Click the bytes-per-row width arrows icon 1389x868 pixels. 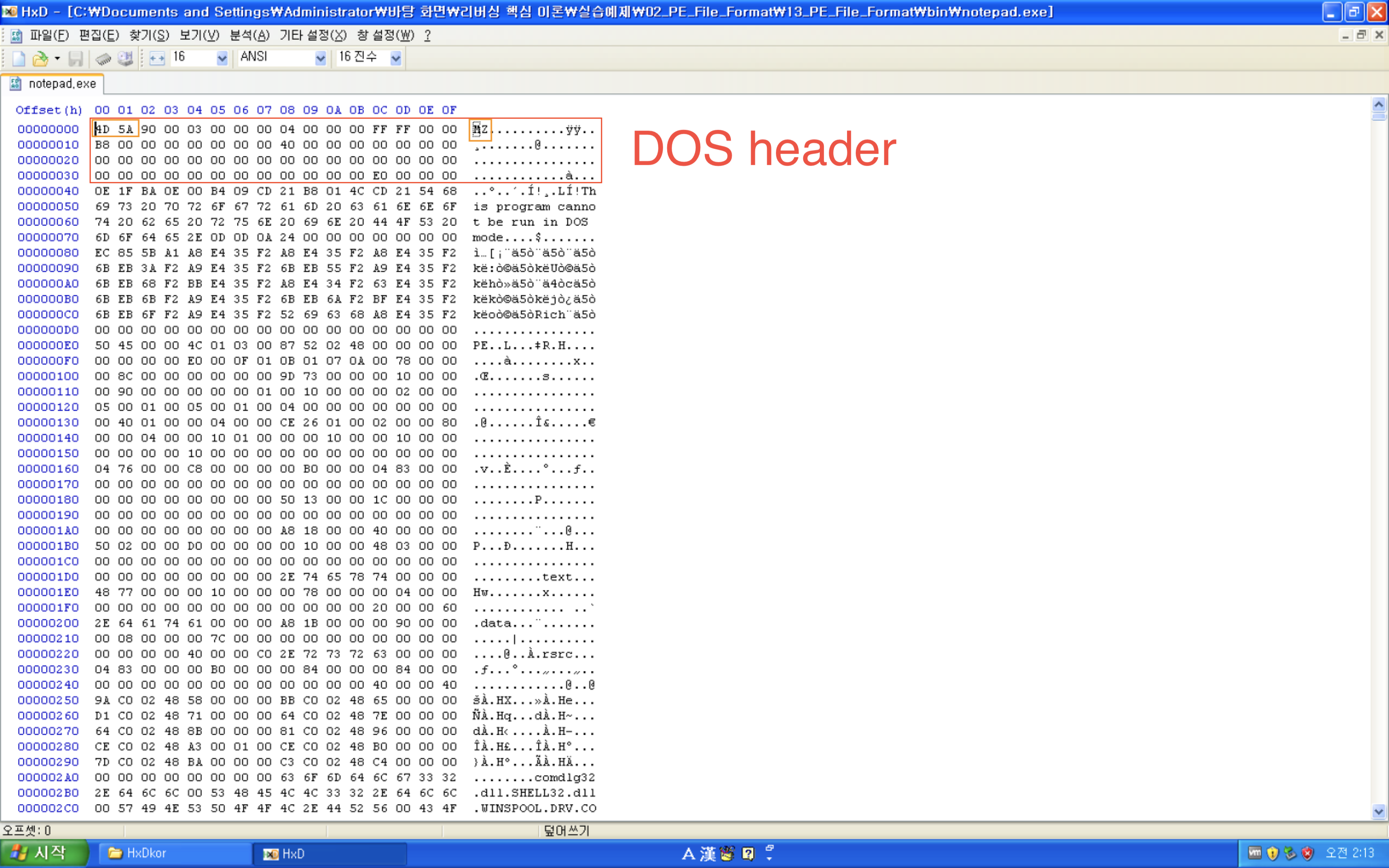point(157,58)
